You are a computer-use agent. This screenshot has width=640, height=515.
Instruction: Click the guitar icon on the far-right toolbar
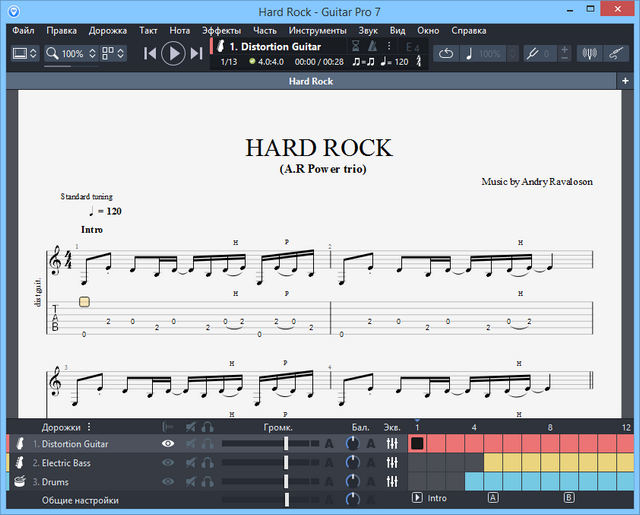tap(617, 53)
